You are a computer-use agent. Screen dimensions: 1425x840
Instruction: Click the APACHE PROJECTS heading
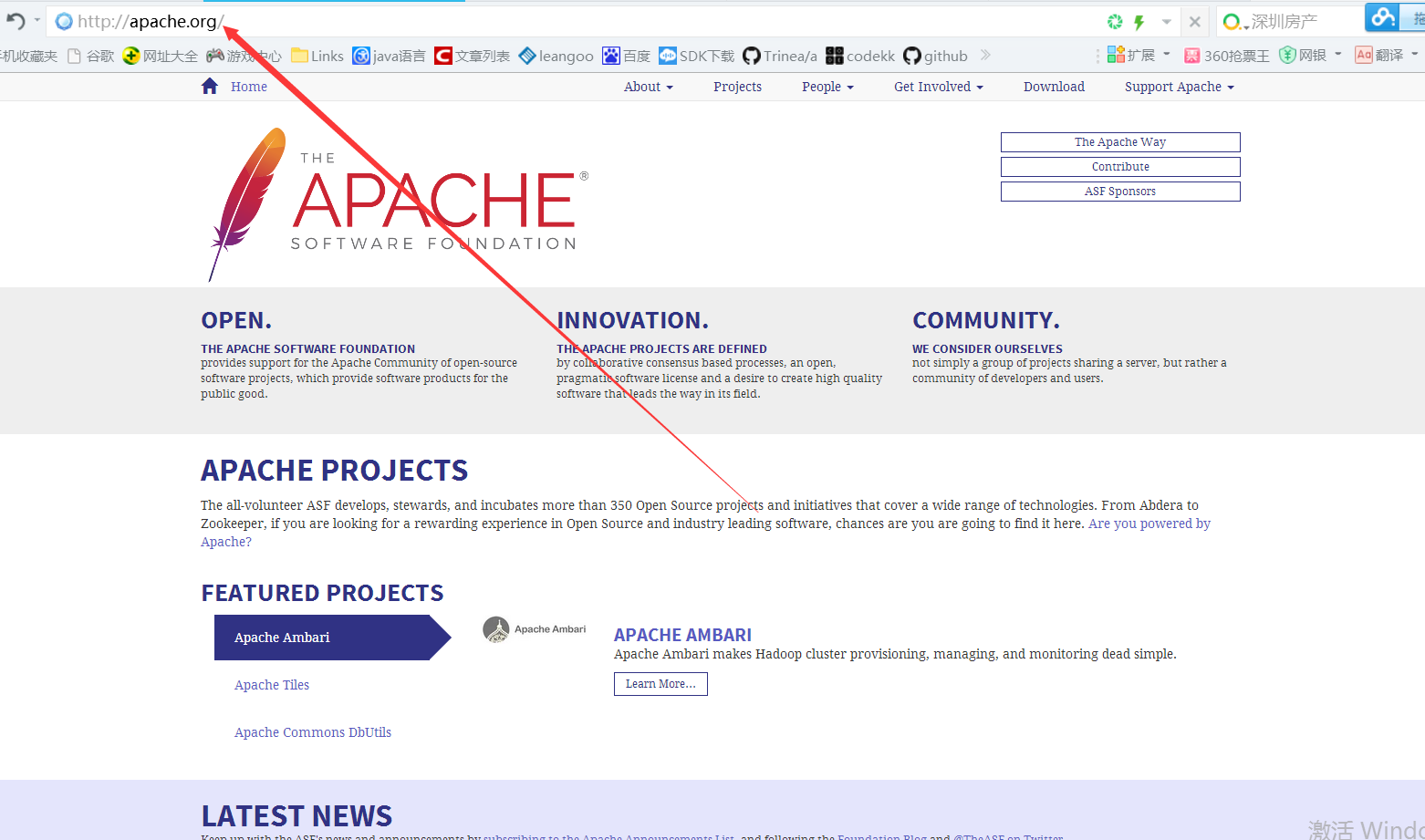point(334,471)
